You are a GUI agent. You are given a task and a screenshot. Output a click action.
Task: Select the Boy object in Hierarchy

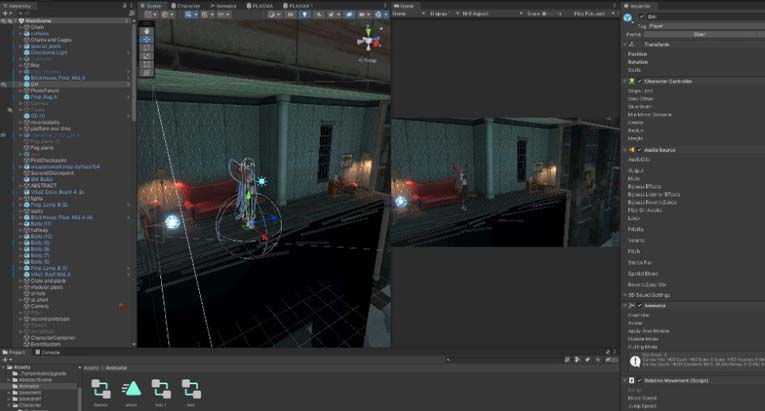point(35,65)
